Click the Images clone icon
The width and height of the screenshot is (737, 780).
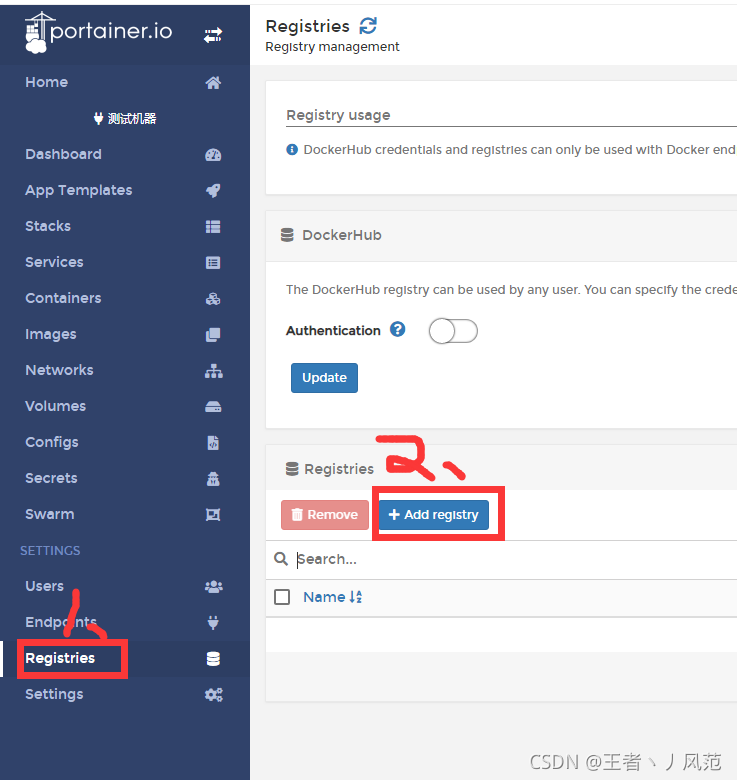tap(213, 335)
